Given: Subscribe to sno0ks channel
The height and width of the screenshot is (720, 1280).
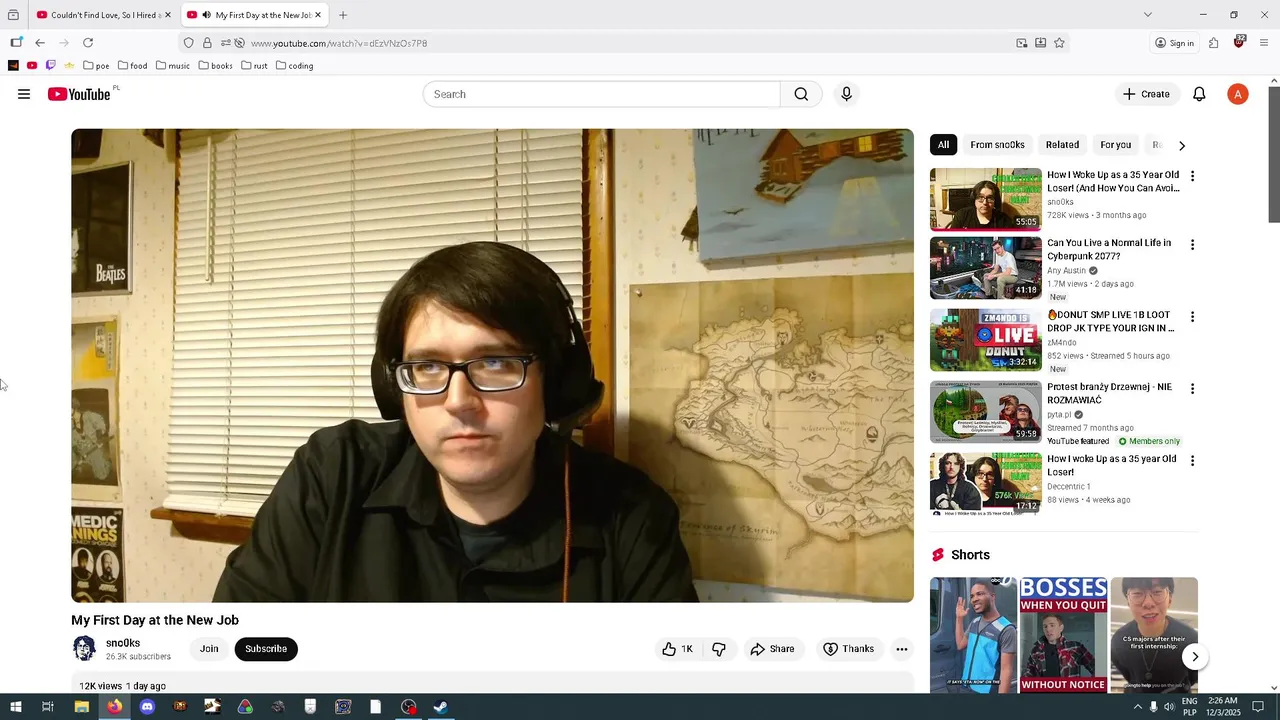Looking at the screenshot, I should [x=266, y=649].
